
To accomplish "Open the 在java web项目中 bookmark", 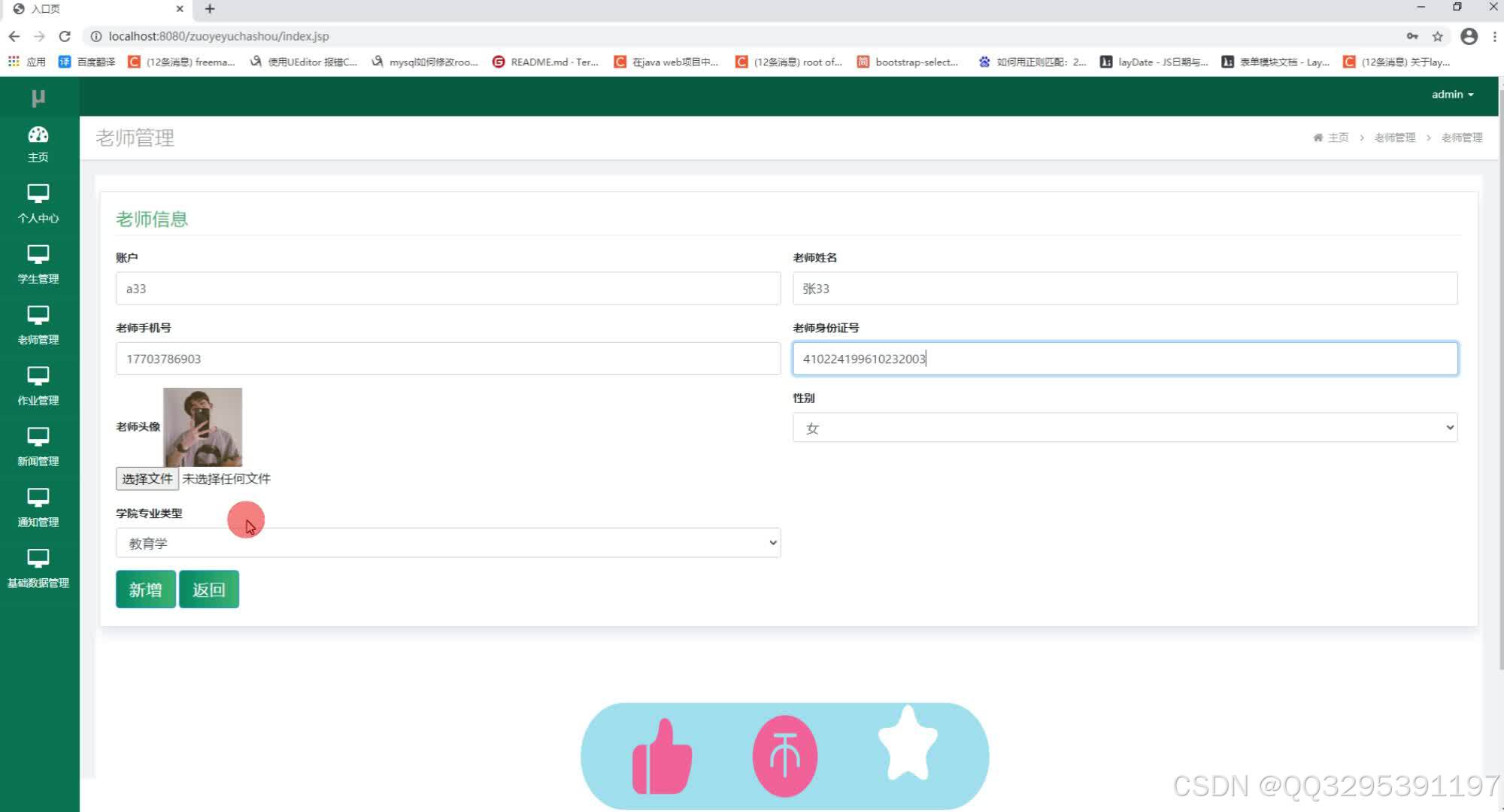I will point(667,62).
